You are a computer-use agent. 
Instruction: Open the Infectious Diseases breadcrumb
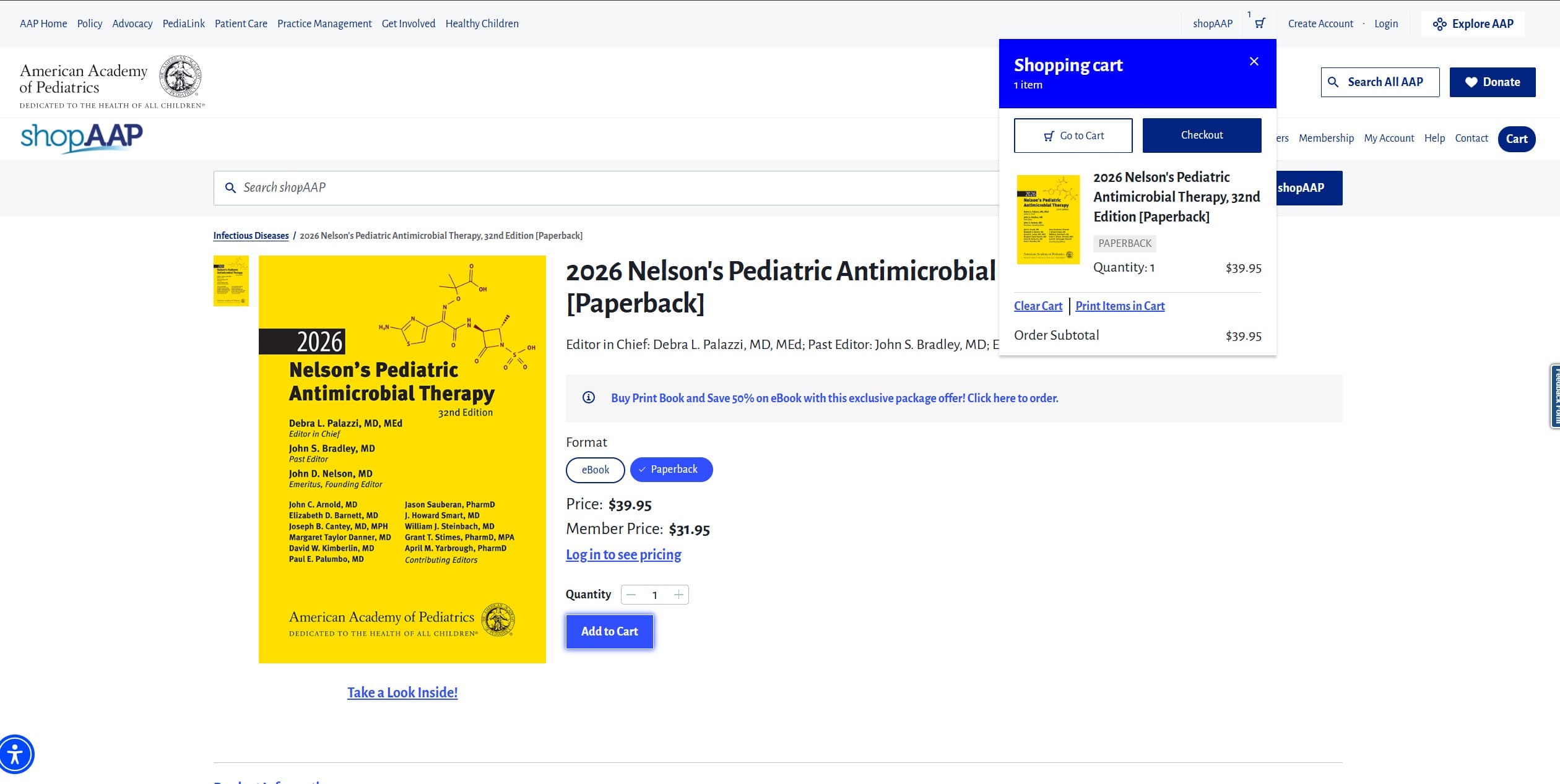point(251,236)
